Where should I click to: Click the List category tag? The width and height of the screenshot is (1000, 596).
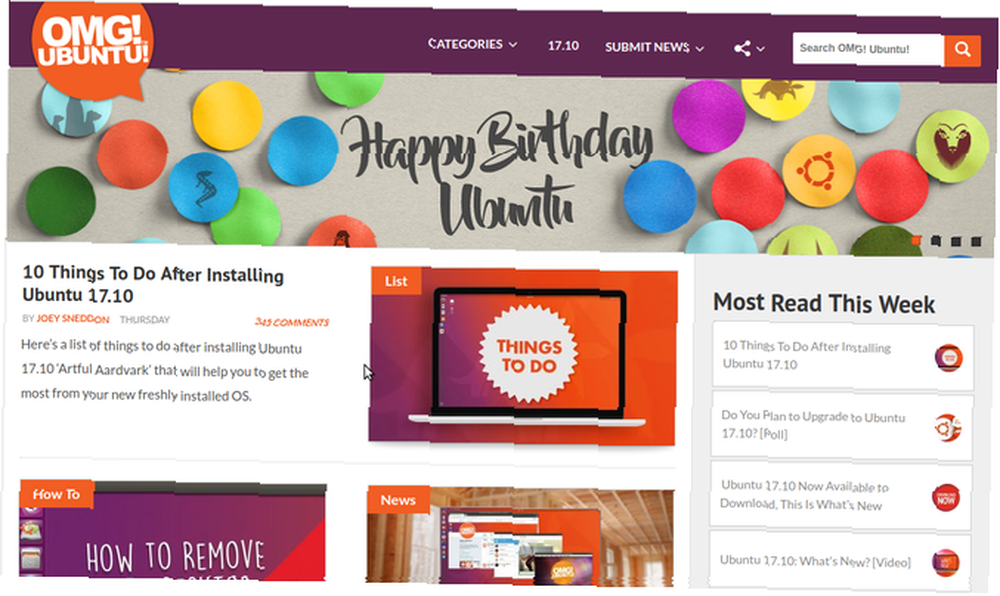point(396,281)
